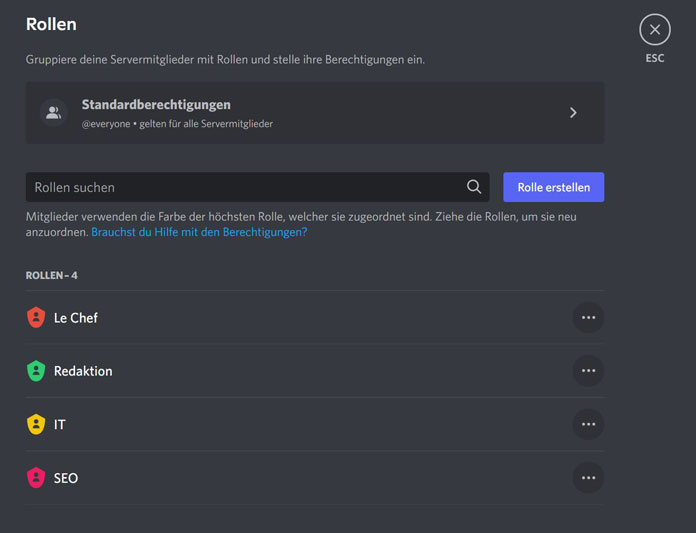This screenshot has height=533, width=696.
Task: Select the SEO role name
Action: [66, 478]
